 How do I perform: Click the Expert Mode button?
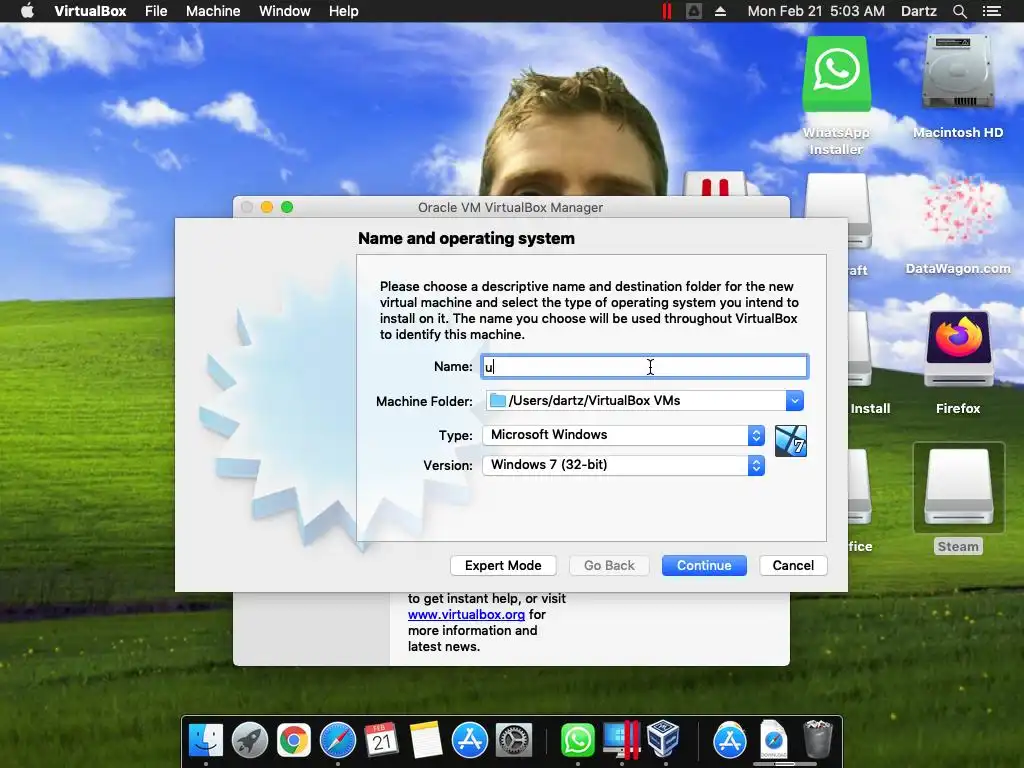[503, 566]
